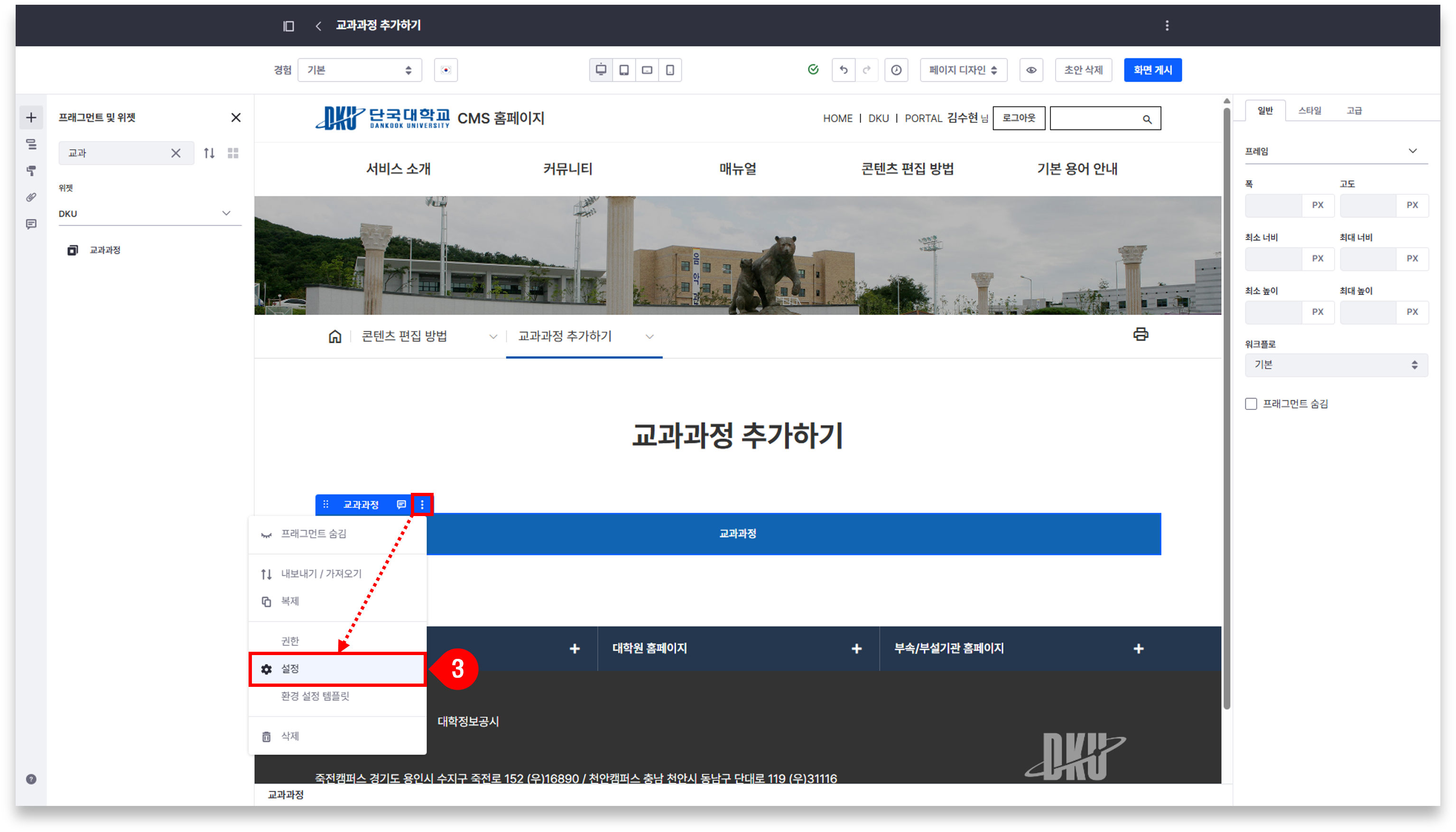Screen dimensions: 1456x832
Task: Toggle card view grid icon
Action: tap(233, 153)
